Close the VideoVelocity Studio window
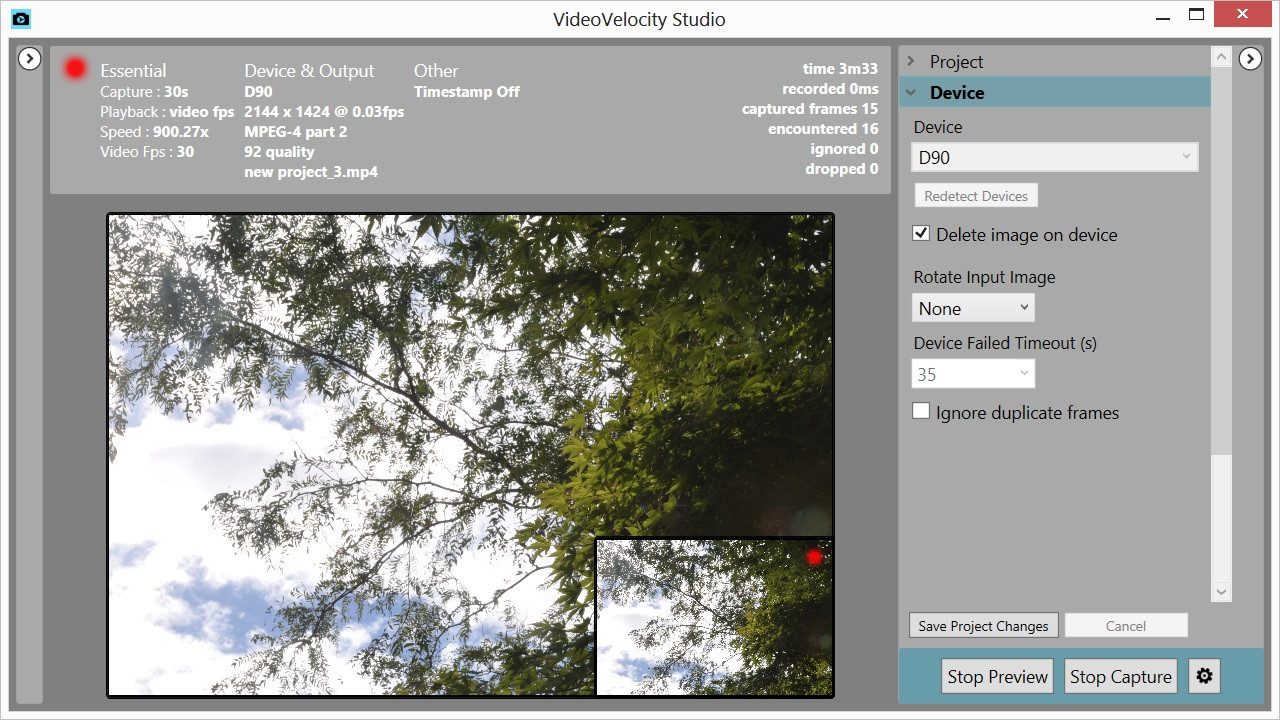1280x720 pixels. tap(1242, 15)
